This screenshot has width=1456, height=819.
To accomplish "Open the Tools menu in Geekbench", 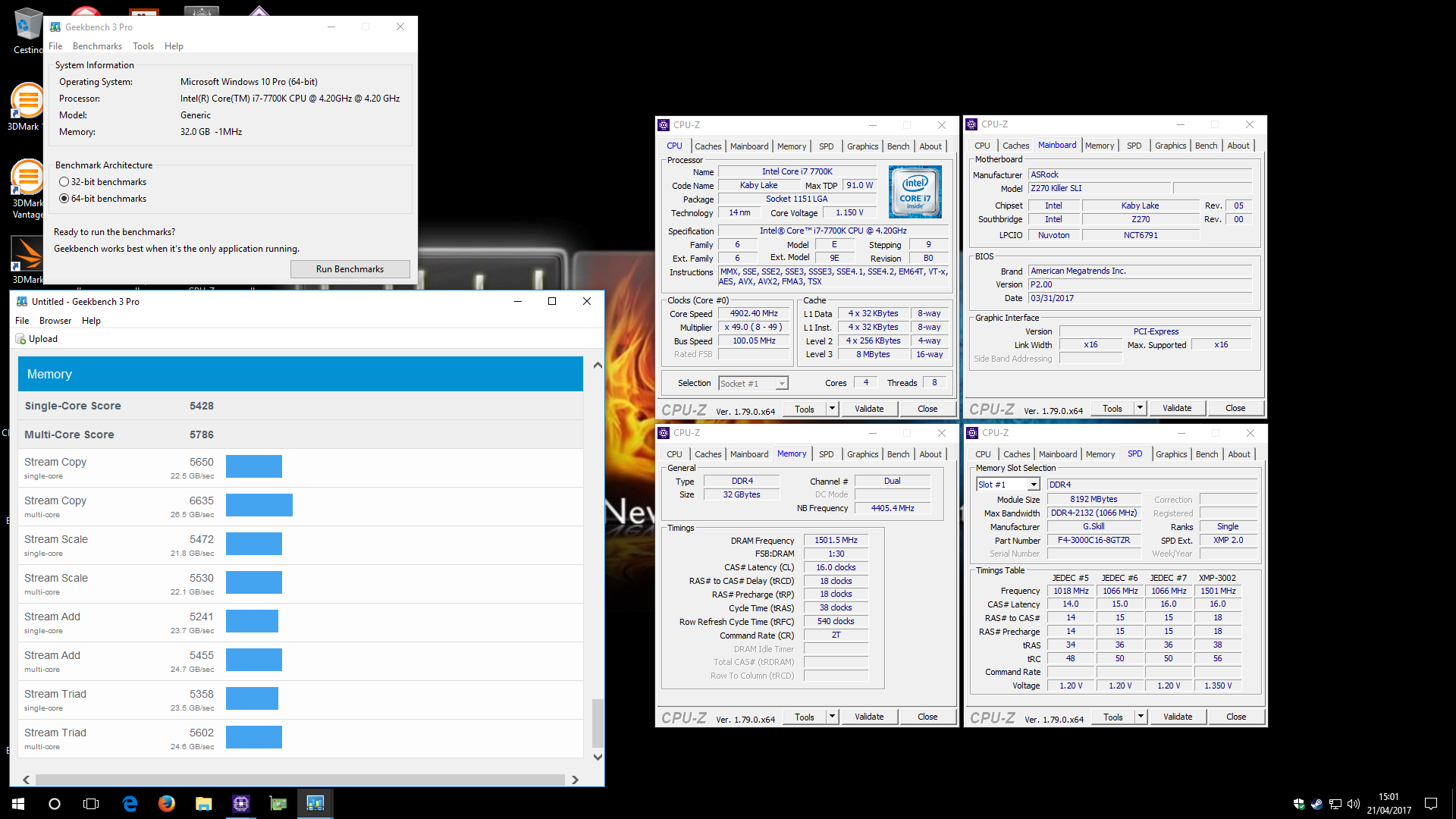I will (x=143, y=46).
